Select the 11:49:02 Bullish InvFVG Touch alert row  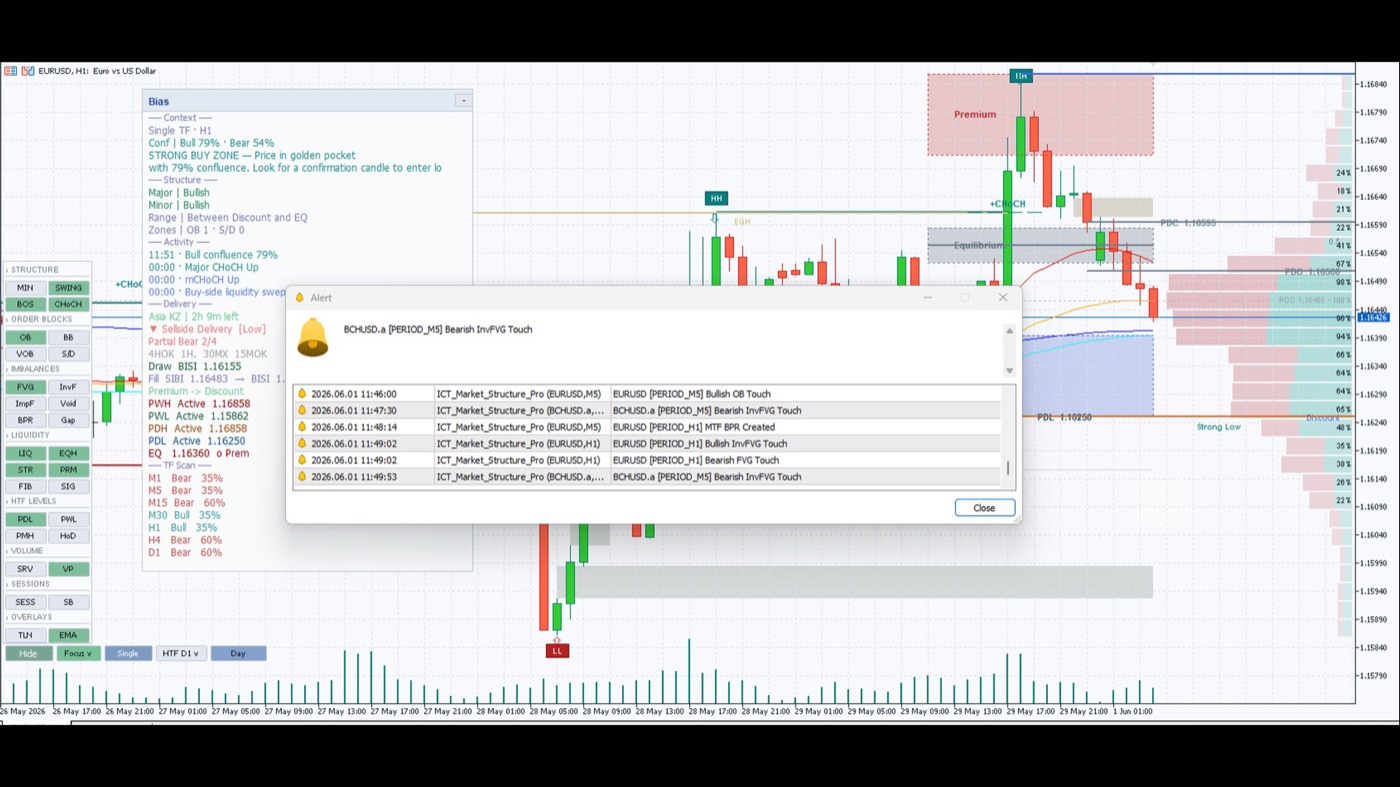(x=647, y=444)
